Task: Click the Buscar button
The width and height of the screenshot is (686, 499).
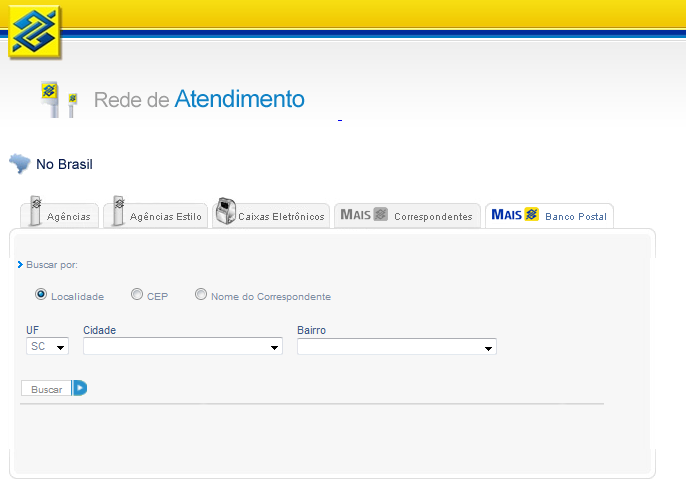Action: 47,389
